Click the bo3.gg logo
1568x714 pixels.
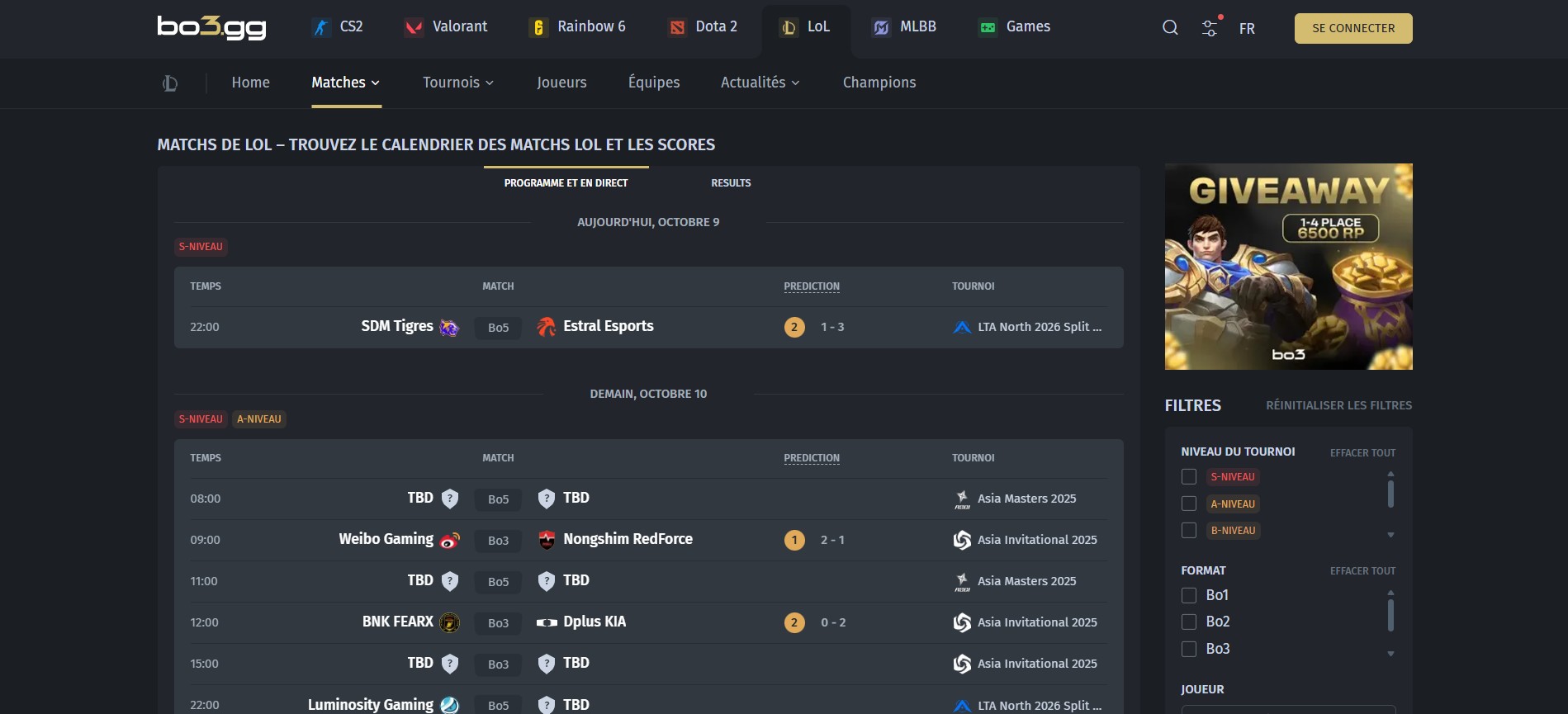(x=212, y=28)
